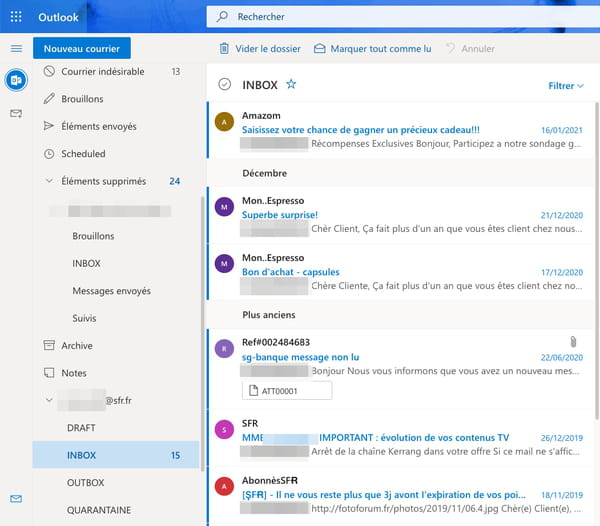Open the mail '[SFR] - Il ne vous reste plus'

click(x=400, y=495)
